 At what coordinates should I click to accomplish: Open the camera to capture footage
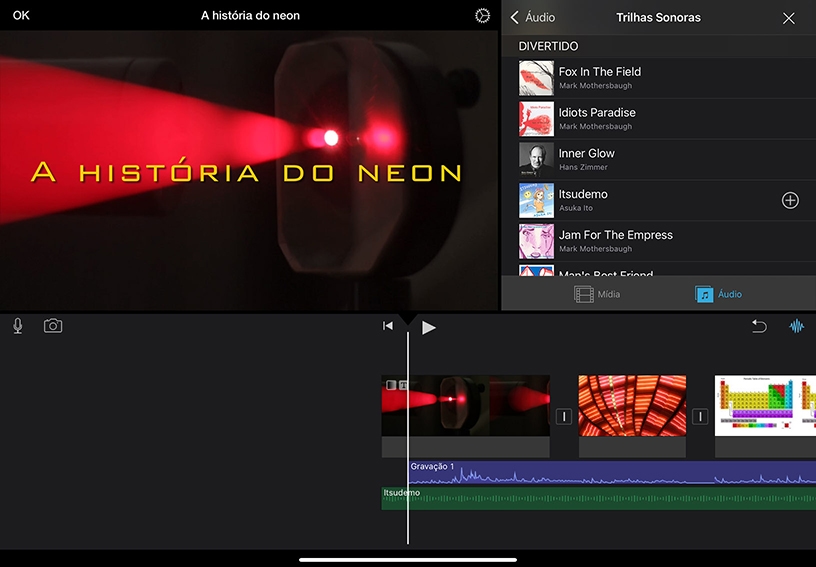pyautogui.click(x=53, y=326)
